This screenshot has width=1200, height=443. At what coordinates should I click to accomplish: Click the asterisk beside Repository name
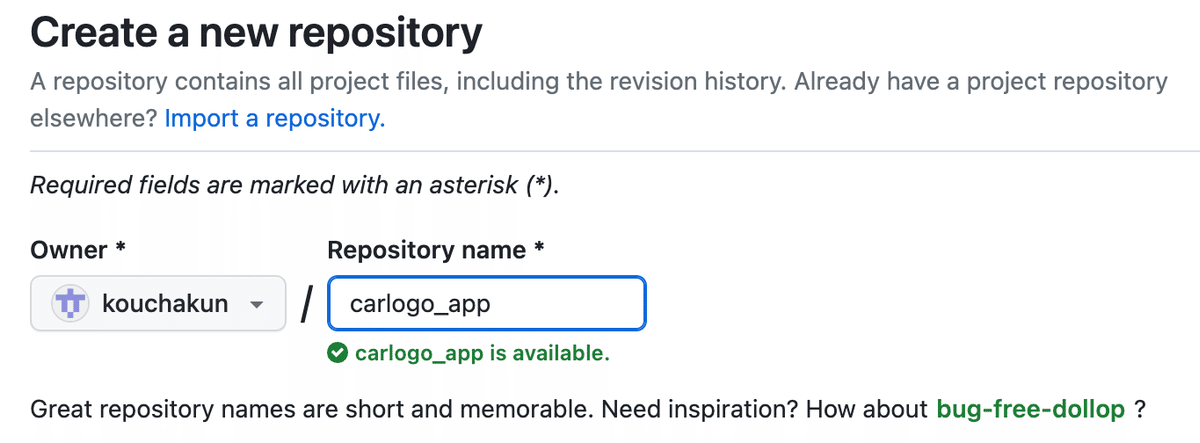pyautogui.click(x=539, y=247)
